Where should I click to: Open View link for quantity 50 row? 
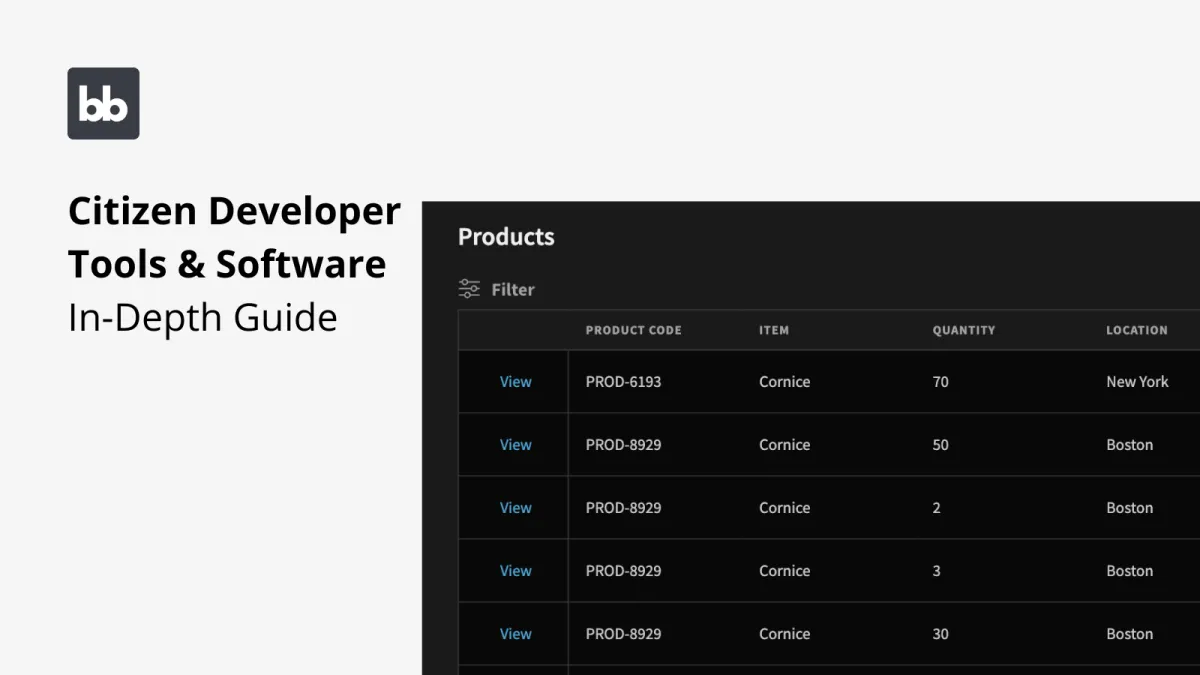point(516,444)
